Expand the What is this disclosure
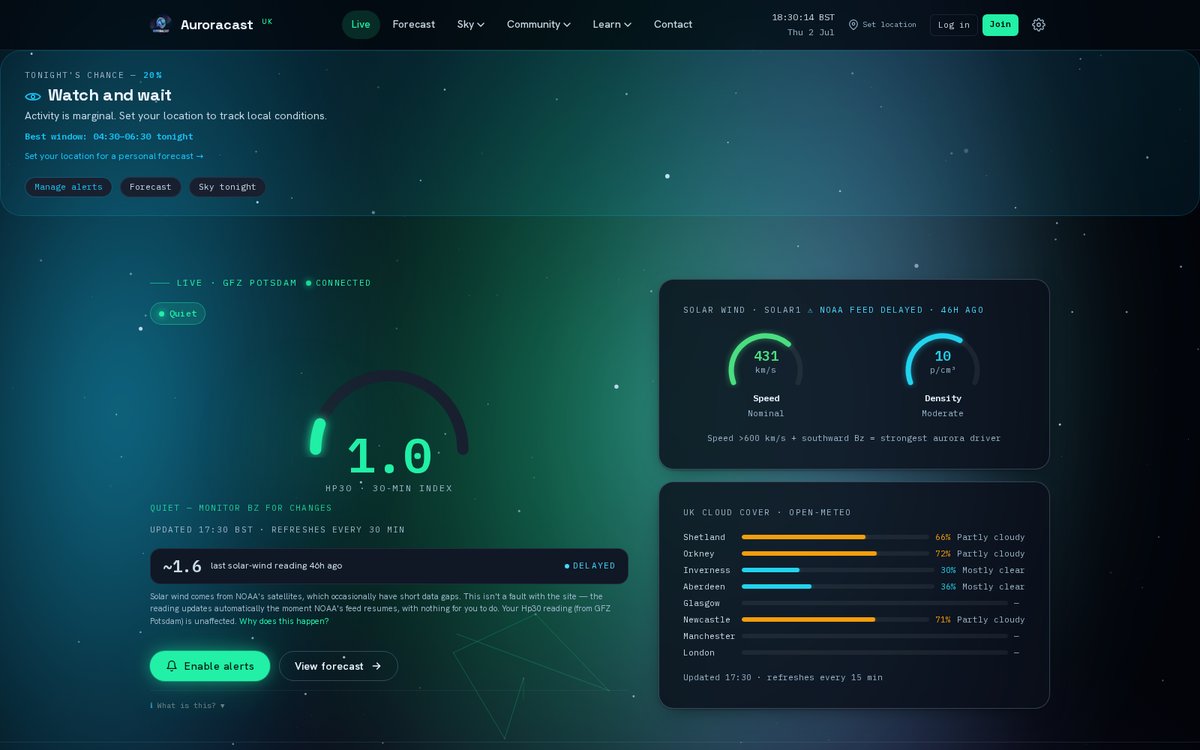This screenshot has width=1200, height=750. point(188,706)
